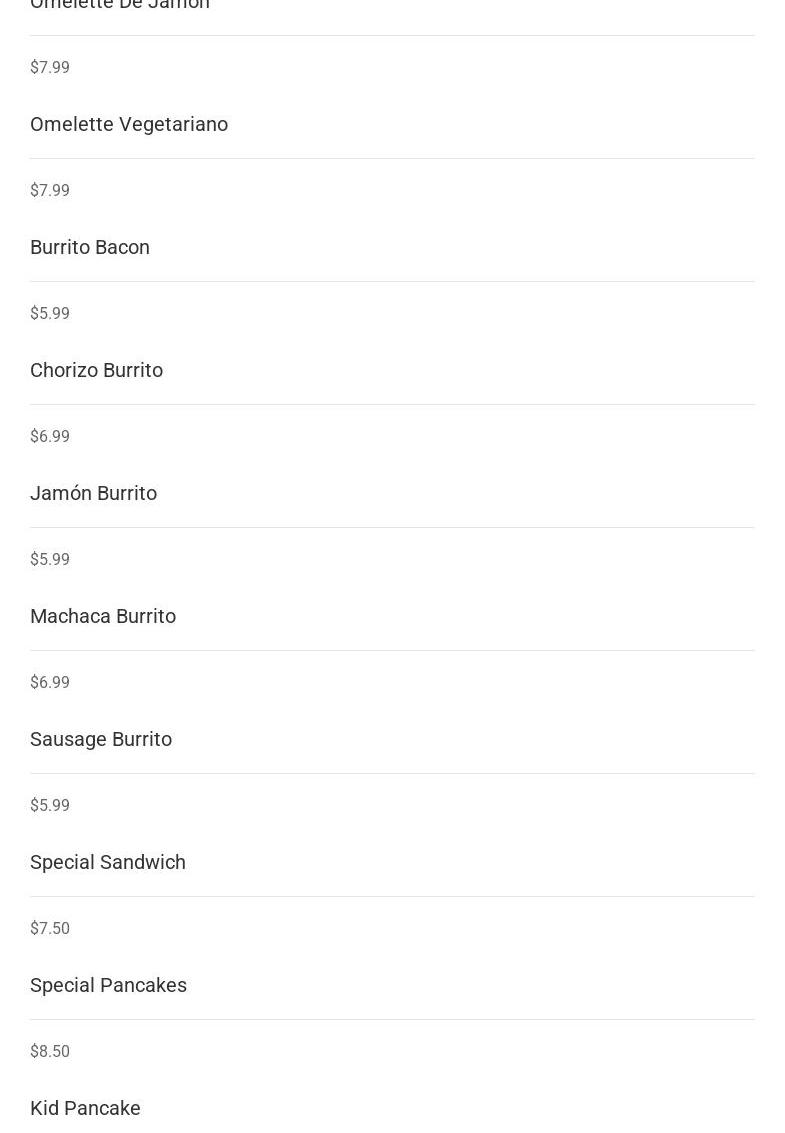785x1133 pixels.
Task: Select Special Sandwich from the list
Action: (x=108, y=862)
